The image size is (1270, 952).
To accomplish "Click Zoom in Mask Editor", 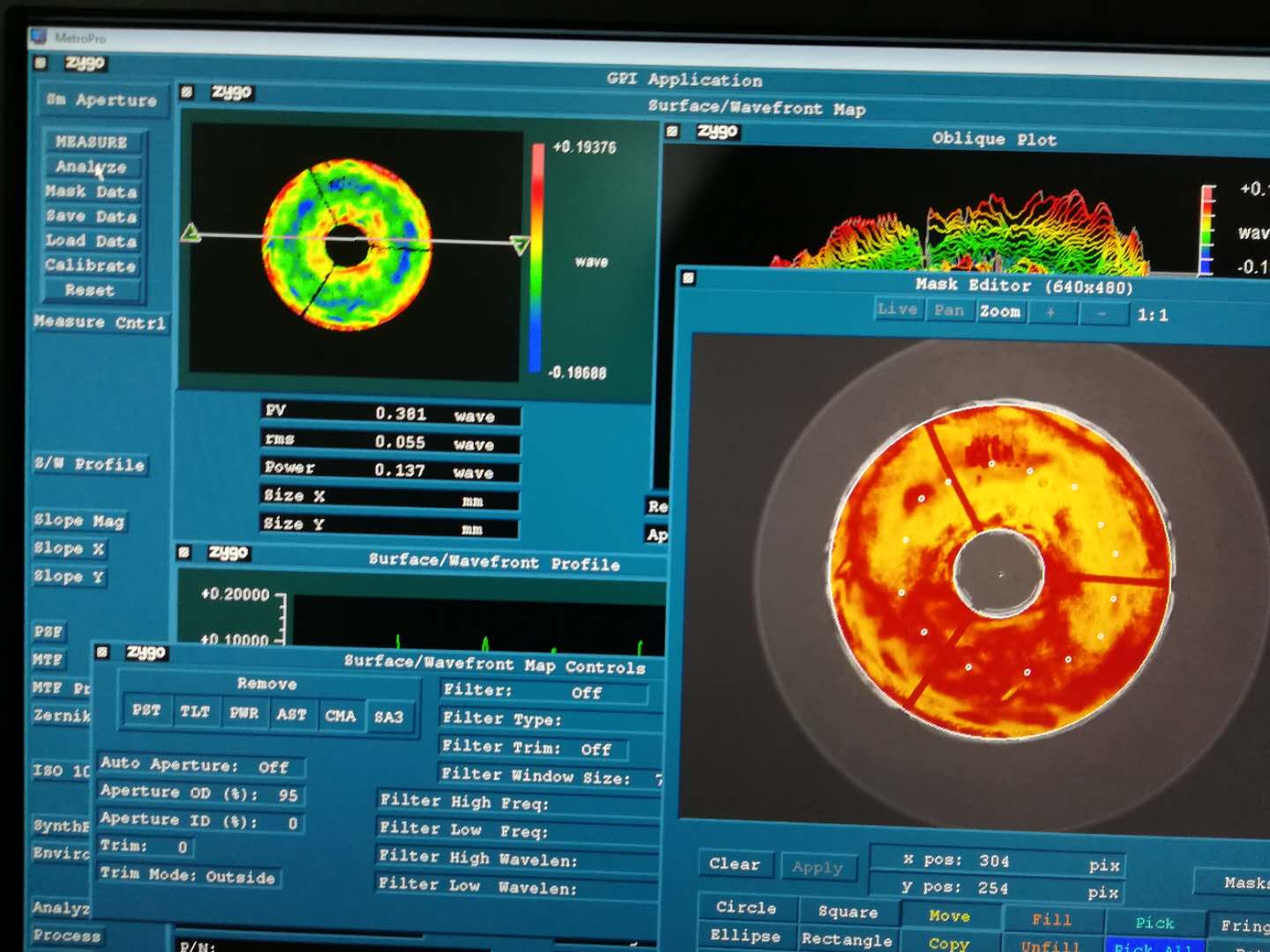I will (1000, 311).
